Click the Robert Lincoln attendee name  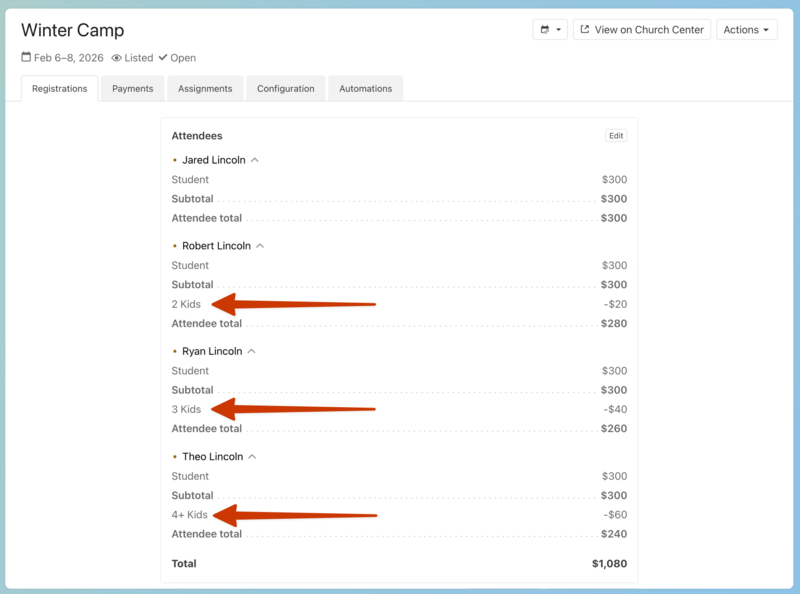coord(215,246)
